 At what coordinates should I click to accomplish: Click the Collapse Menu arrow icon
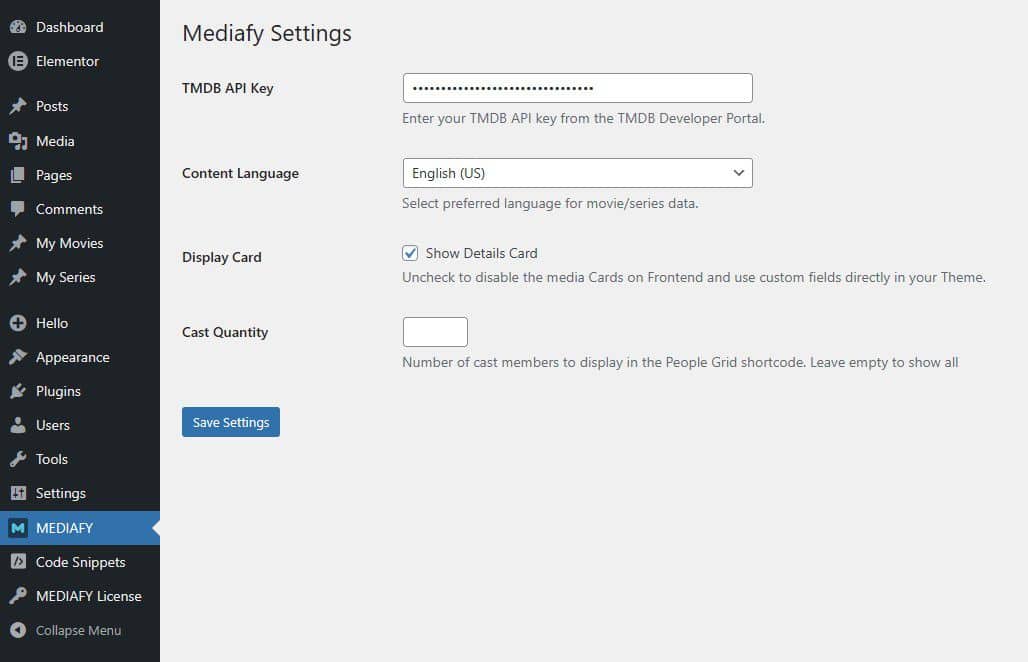(x=18, y=630)
